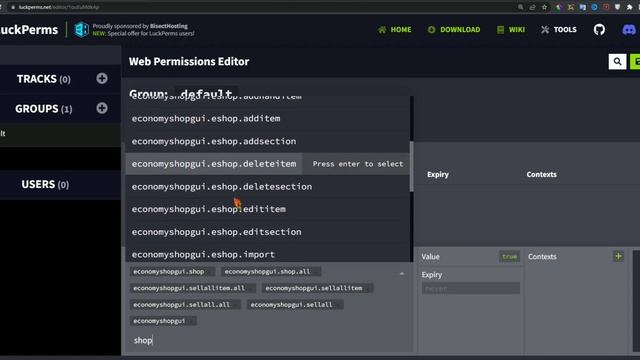Collapse the selected permissions list arrow

pos(402,273)
